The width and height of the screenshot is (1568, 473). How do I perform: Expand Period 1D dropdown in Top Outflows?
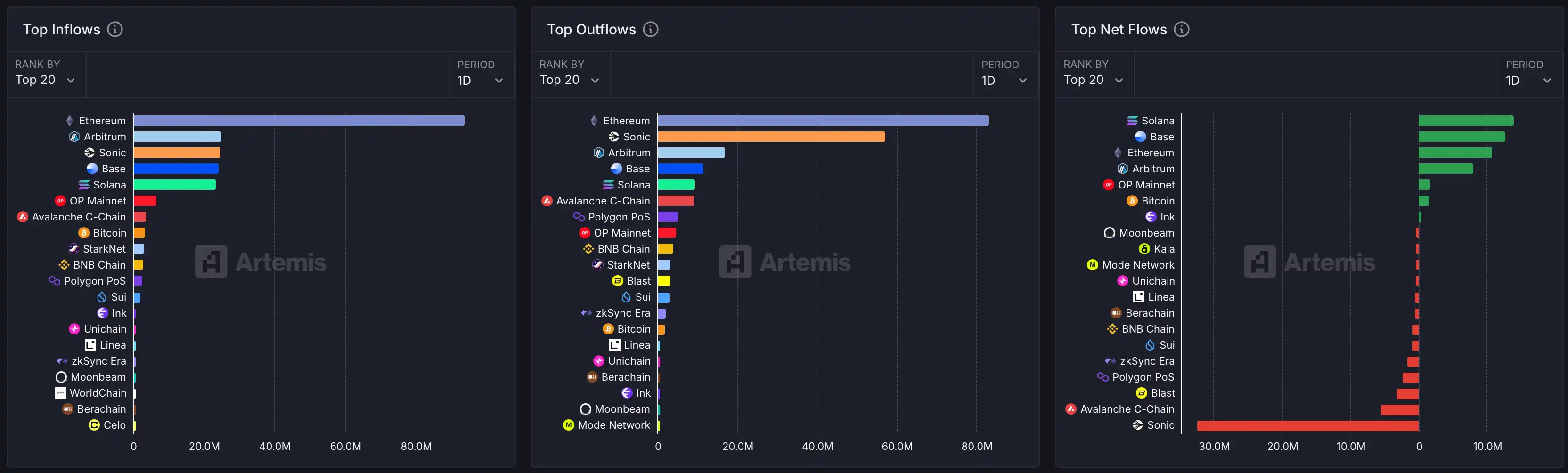tap(1005, 73)
